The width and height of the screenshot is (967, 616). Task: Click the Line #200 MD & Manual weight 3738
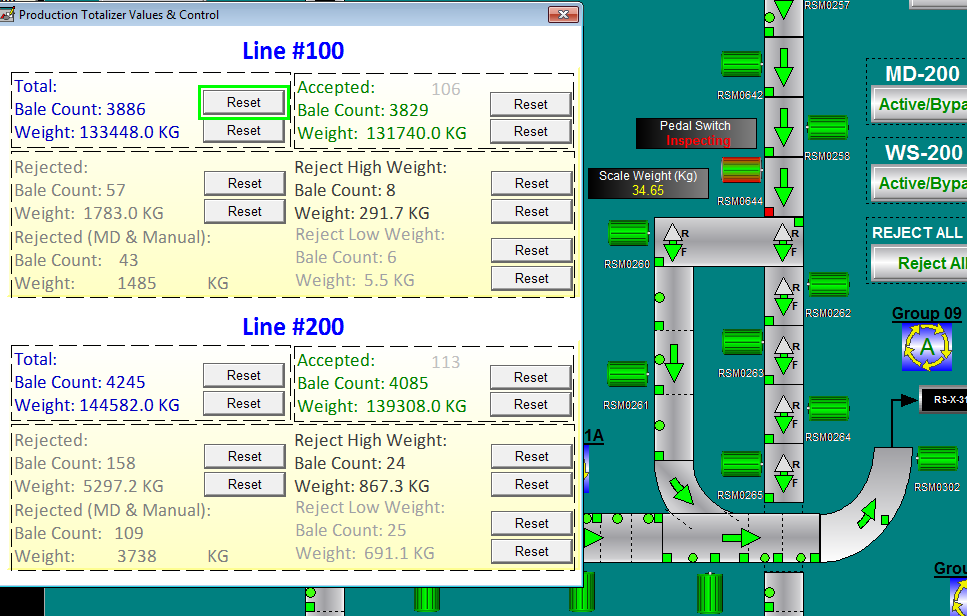click(x=137, y=556)
